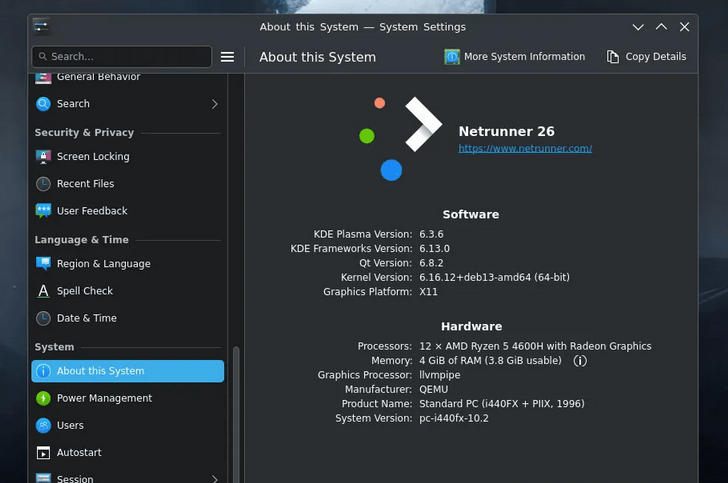
Task: Click the Autostart icon
Action: pyautogui.click(x=43, y=452)
